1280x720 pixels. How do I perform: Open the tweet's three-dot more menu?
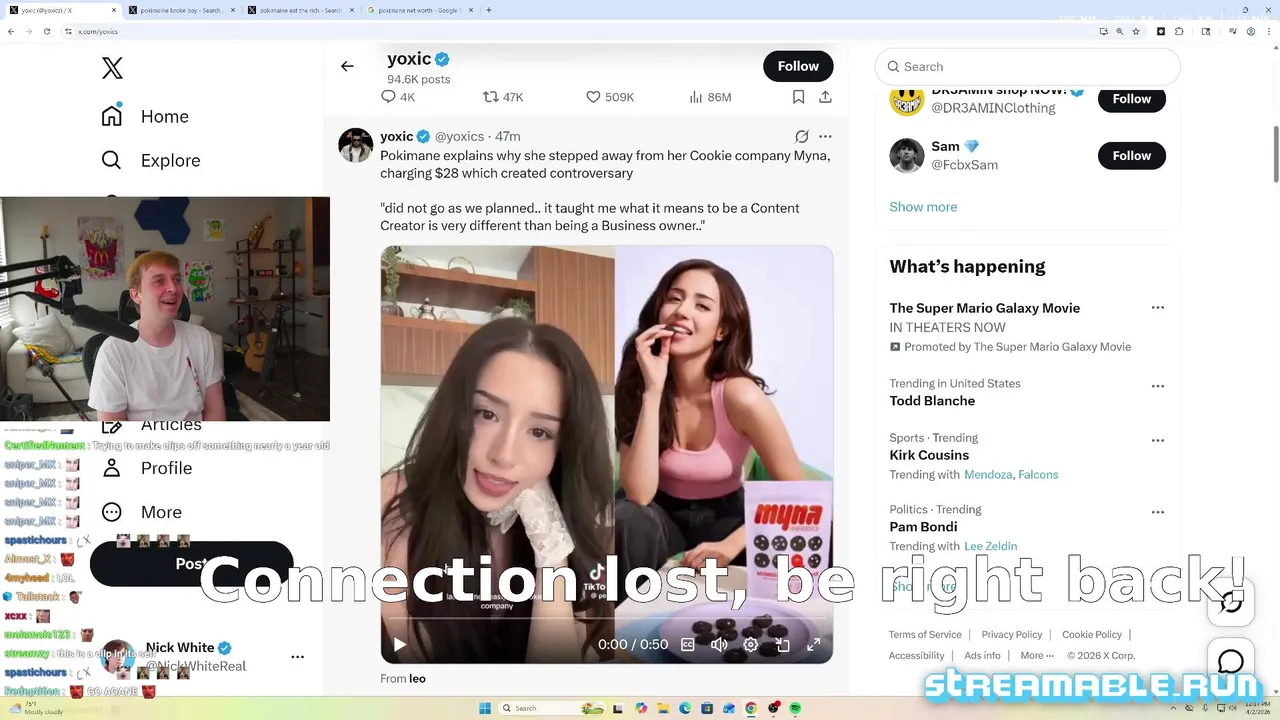[x=825, y=136]
